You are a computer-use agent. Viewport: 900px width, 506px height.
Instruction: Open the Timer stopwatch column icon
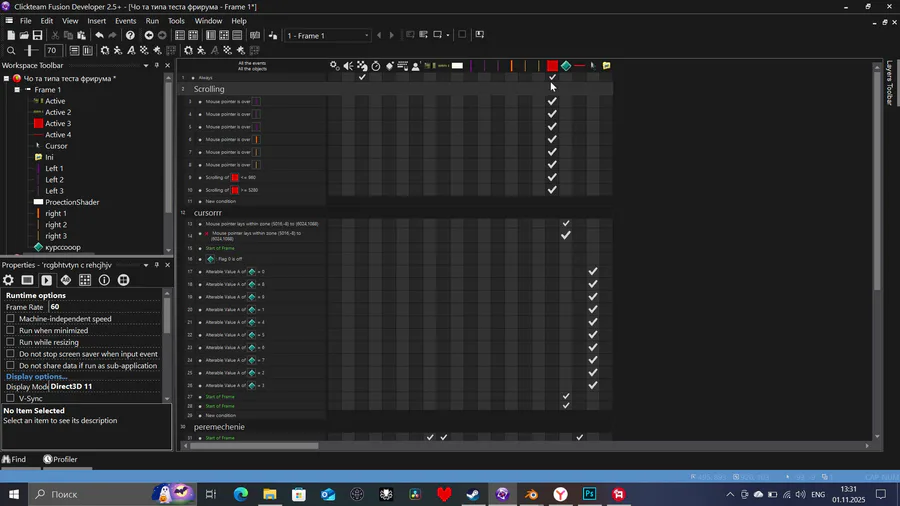(x=376, y=66)
